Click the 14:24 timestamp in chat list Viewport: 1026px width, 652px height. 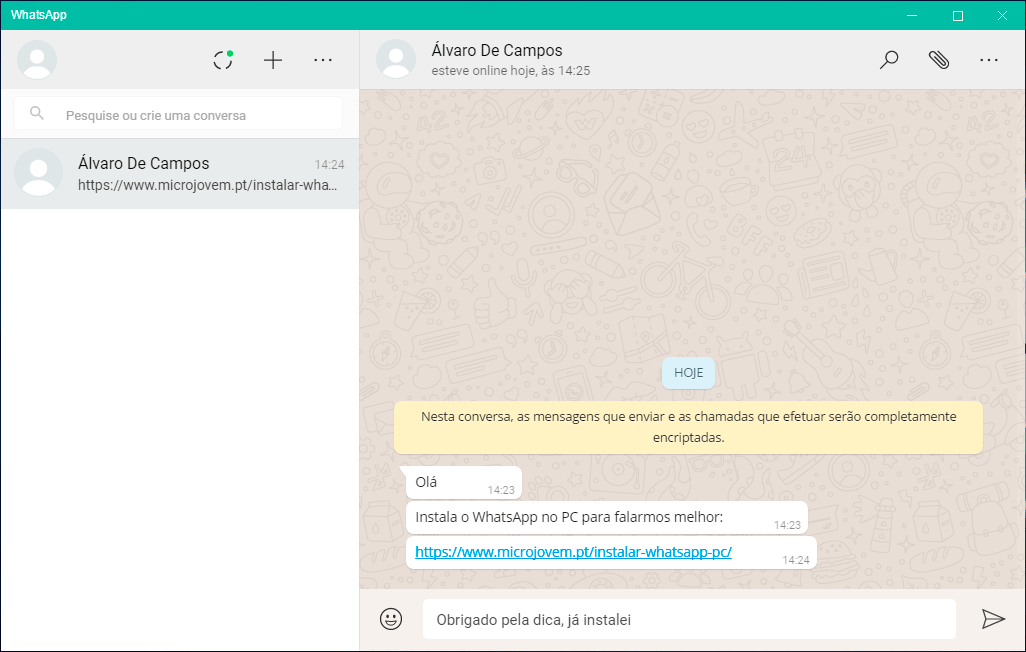tap(329, 164)
